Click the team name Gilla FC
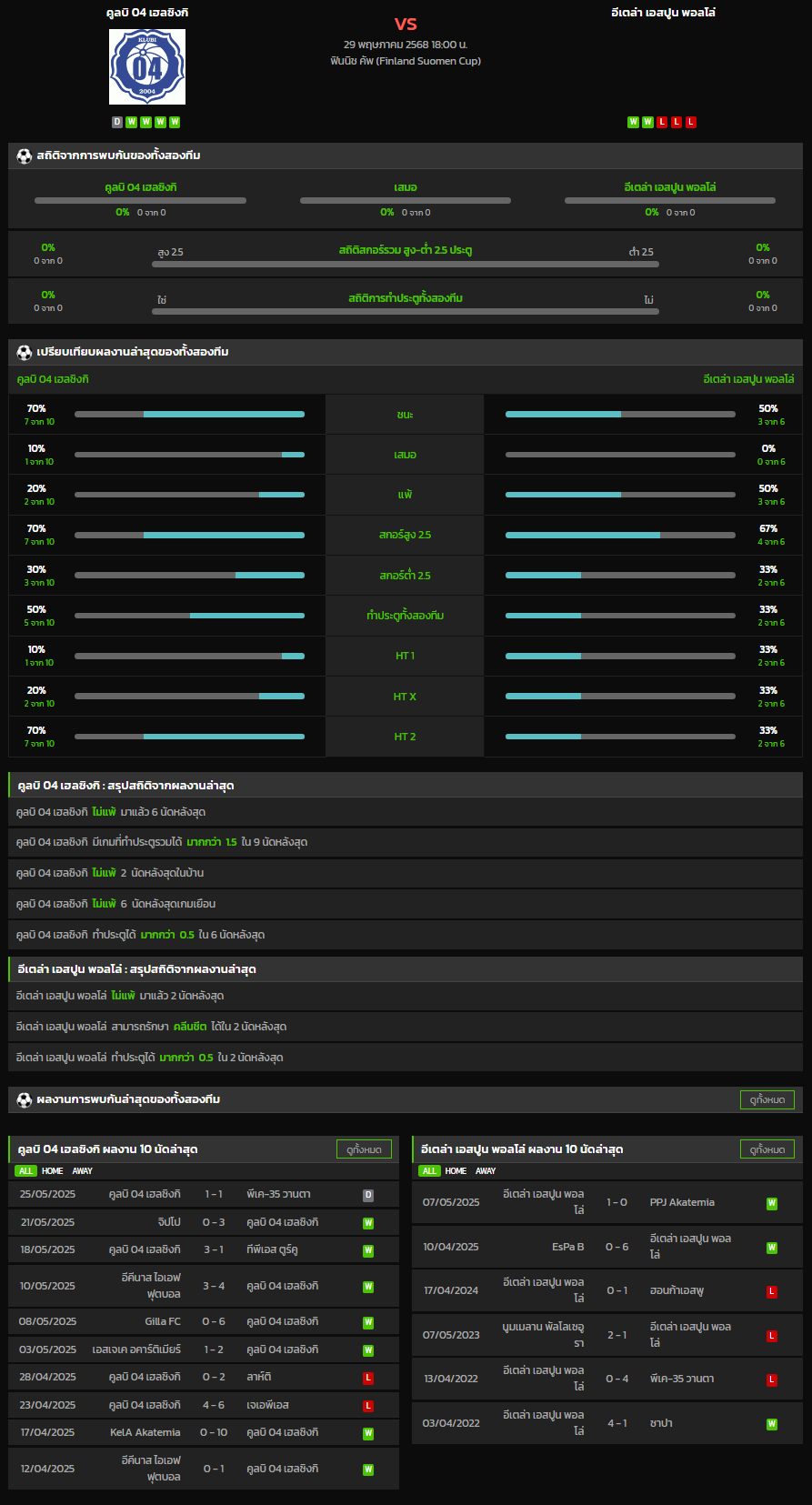This screenshot has width=812, height=1505. coord(163,1322)
